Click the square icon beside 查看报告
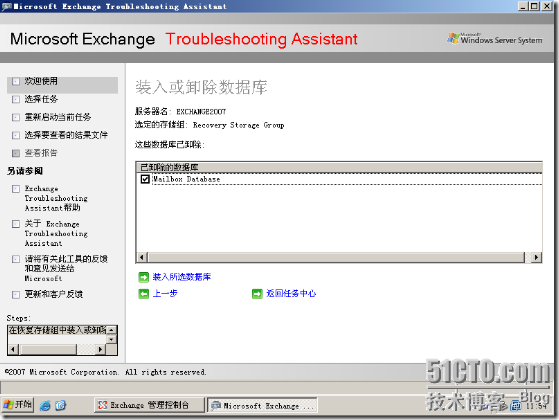 (x=16, y=153)
